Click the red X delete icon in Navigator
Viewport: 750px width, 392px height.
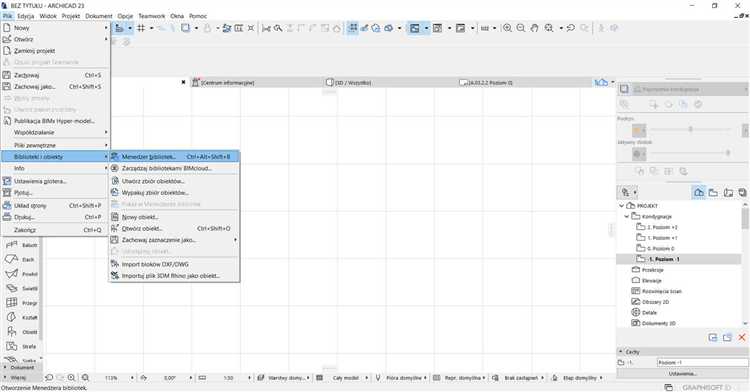coord(742,338)
